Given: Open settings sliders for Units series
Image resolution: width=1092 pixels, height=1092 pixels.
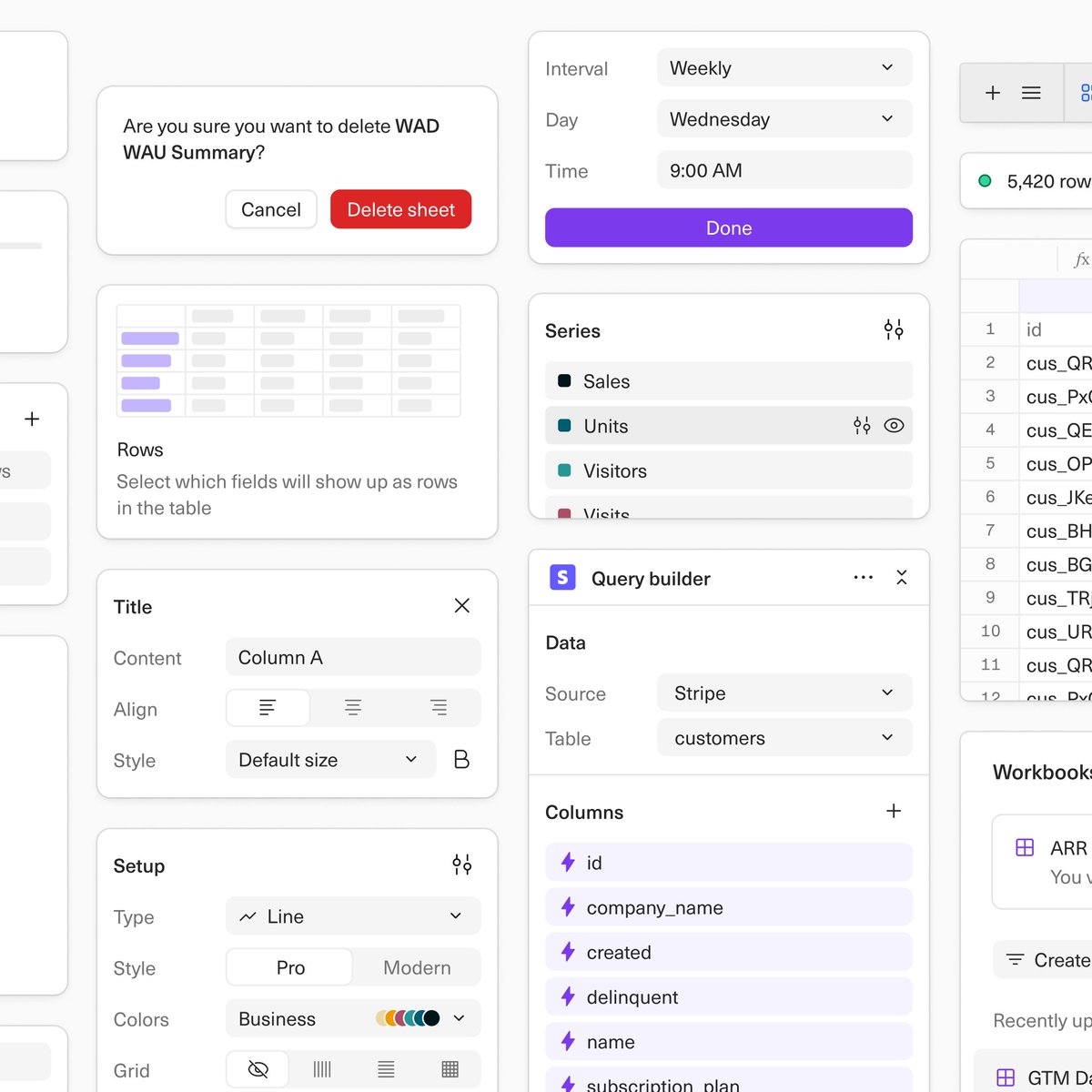Looking at the screenshot, I should pos(862,425).
